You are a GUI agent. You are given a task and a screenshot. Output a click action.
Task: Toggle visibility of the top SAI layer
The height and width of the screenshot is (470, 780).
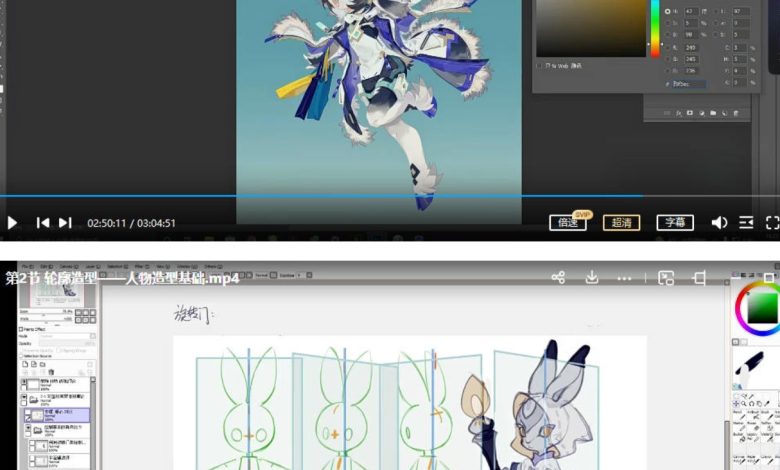coord(24,382)
